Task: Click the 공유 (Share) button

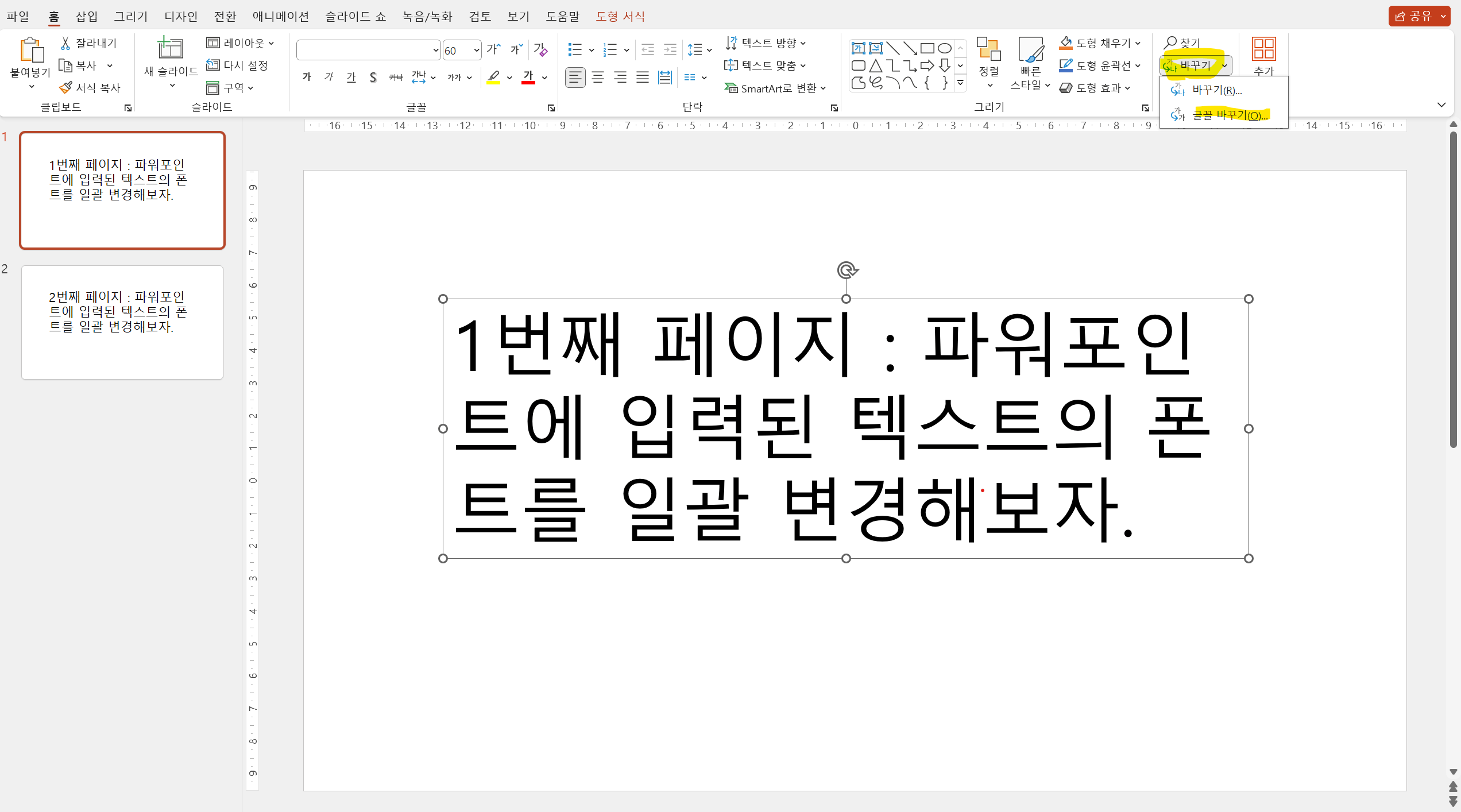Action: (x=1416, y=16)
